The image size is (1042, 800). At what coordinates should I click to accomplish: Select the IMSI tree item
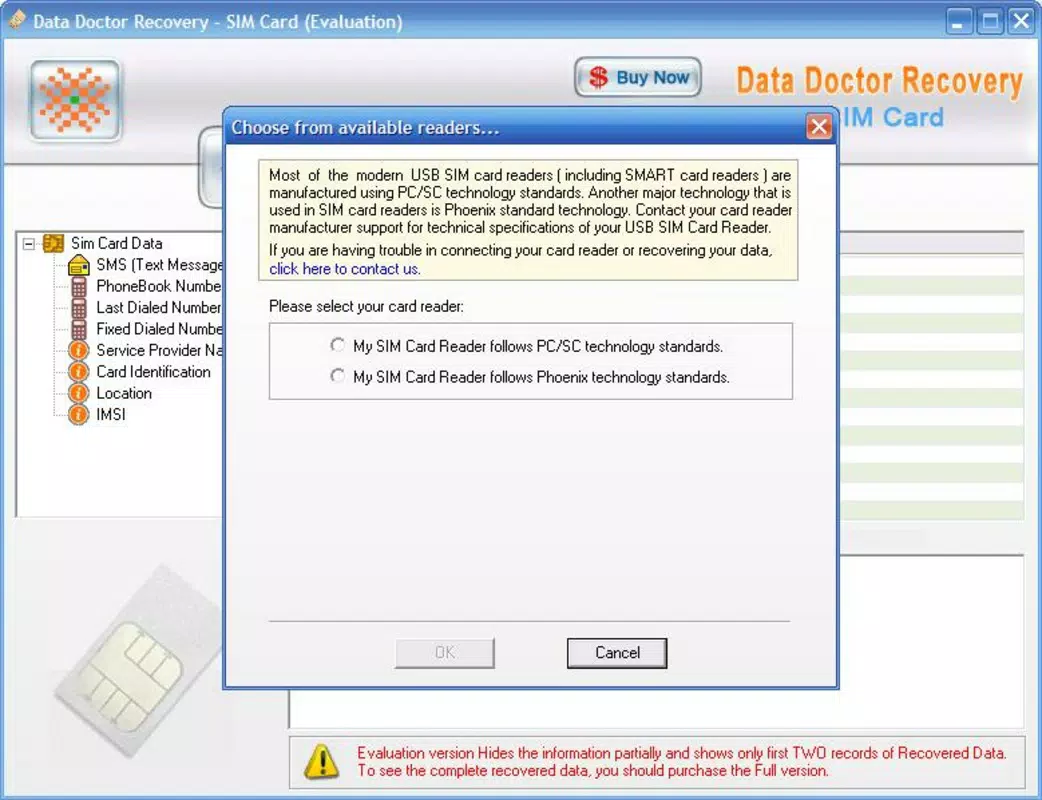[110, 414]
